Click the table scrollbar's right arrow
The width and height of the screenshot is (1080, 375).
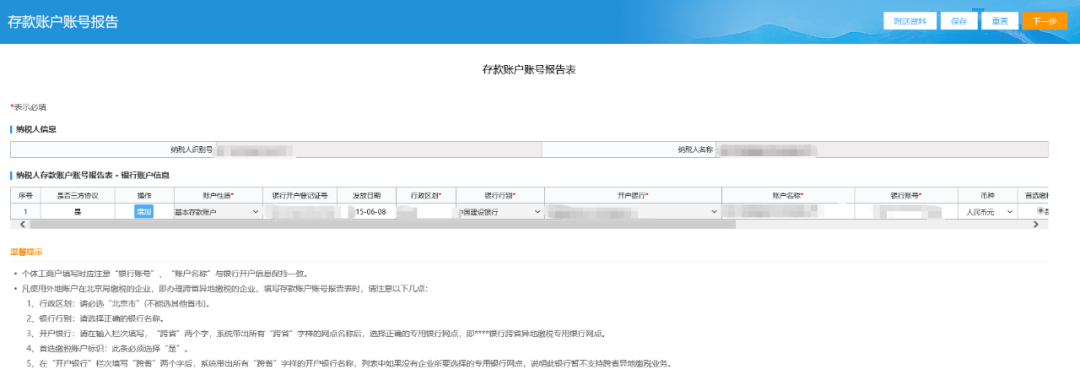1035,224
